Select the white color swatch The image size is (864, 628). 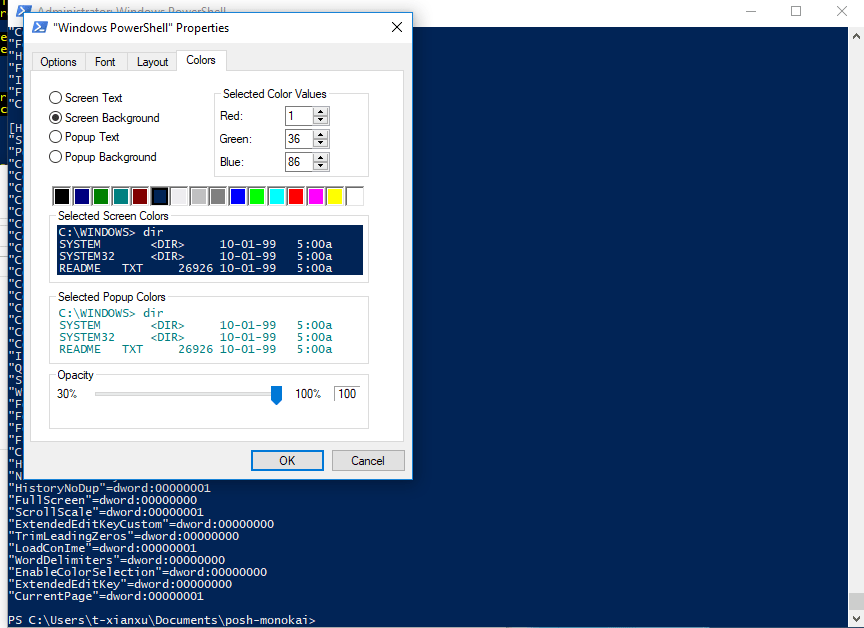coord(353,196)
